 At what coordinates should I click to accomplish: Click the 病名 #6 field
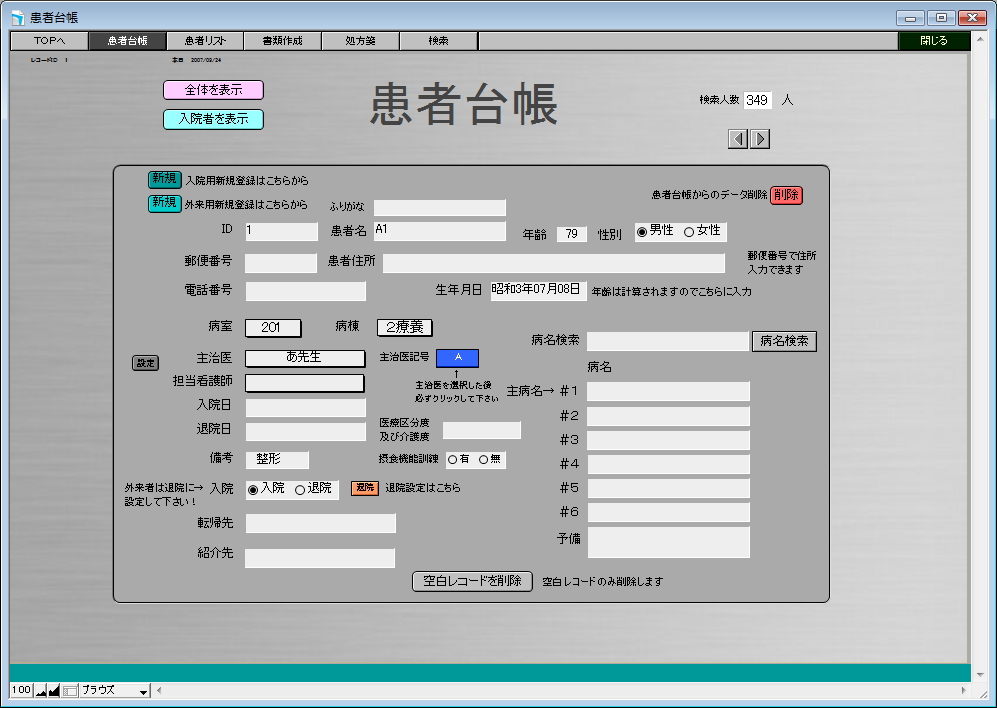tap(668, 512)
